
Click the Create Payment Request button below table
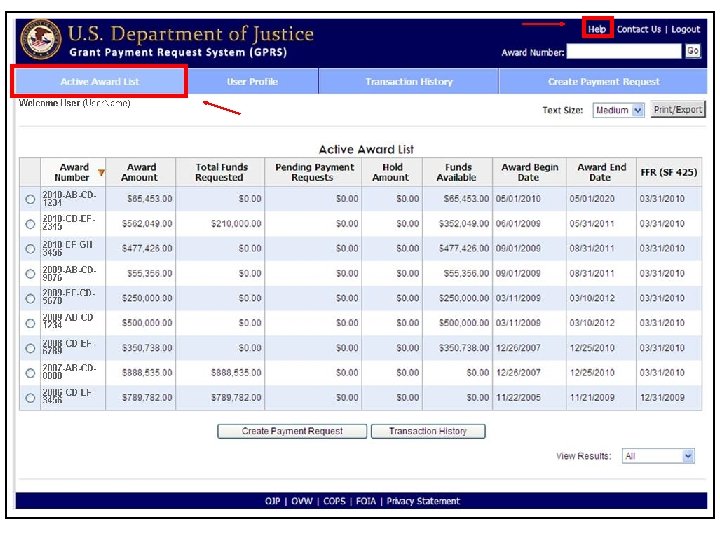click(292, 431)
